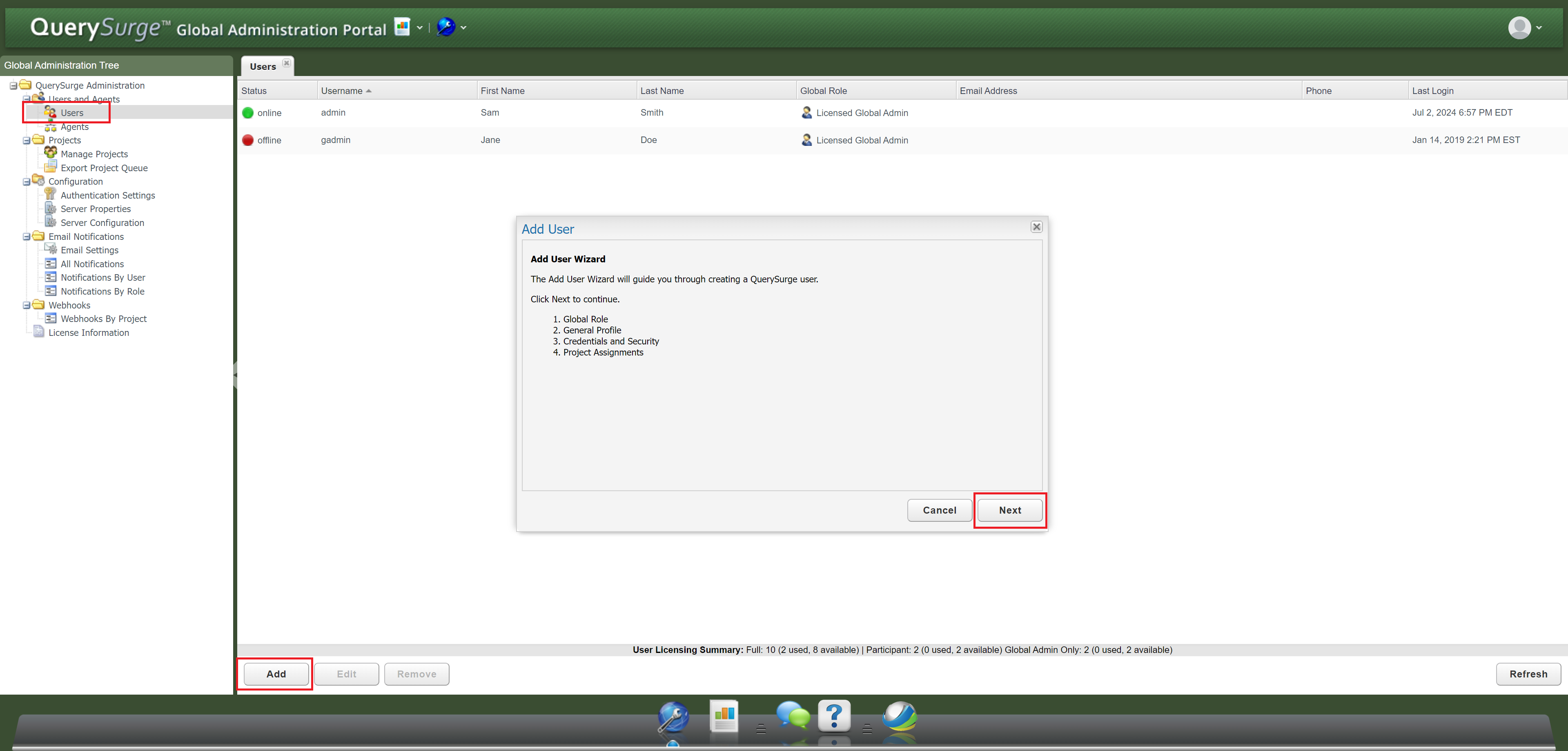Sort by the Username column header
1568x751 pixels.
click(x=397, y=91)
